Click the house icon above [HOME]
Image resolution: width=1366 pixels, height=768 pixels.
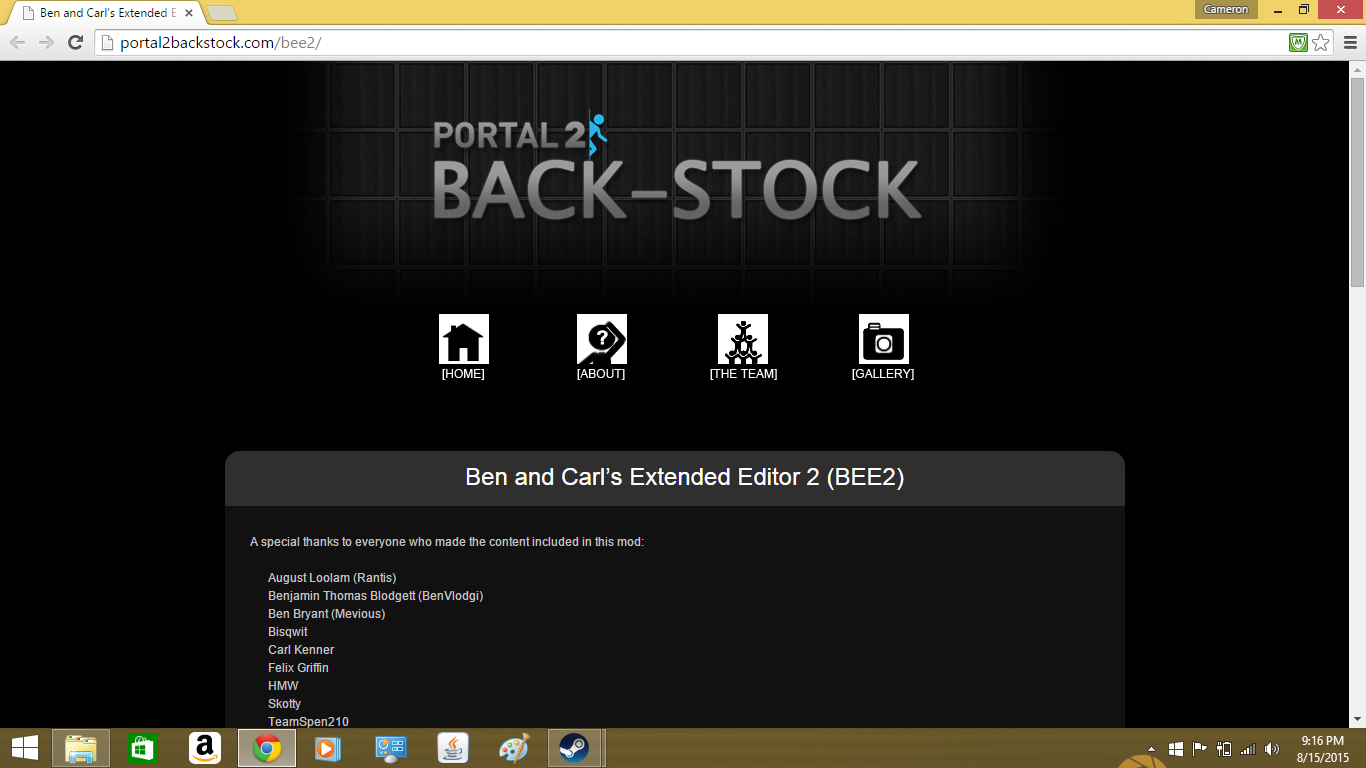point(463,339)
